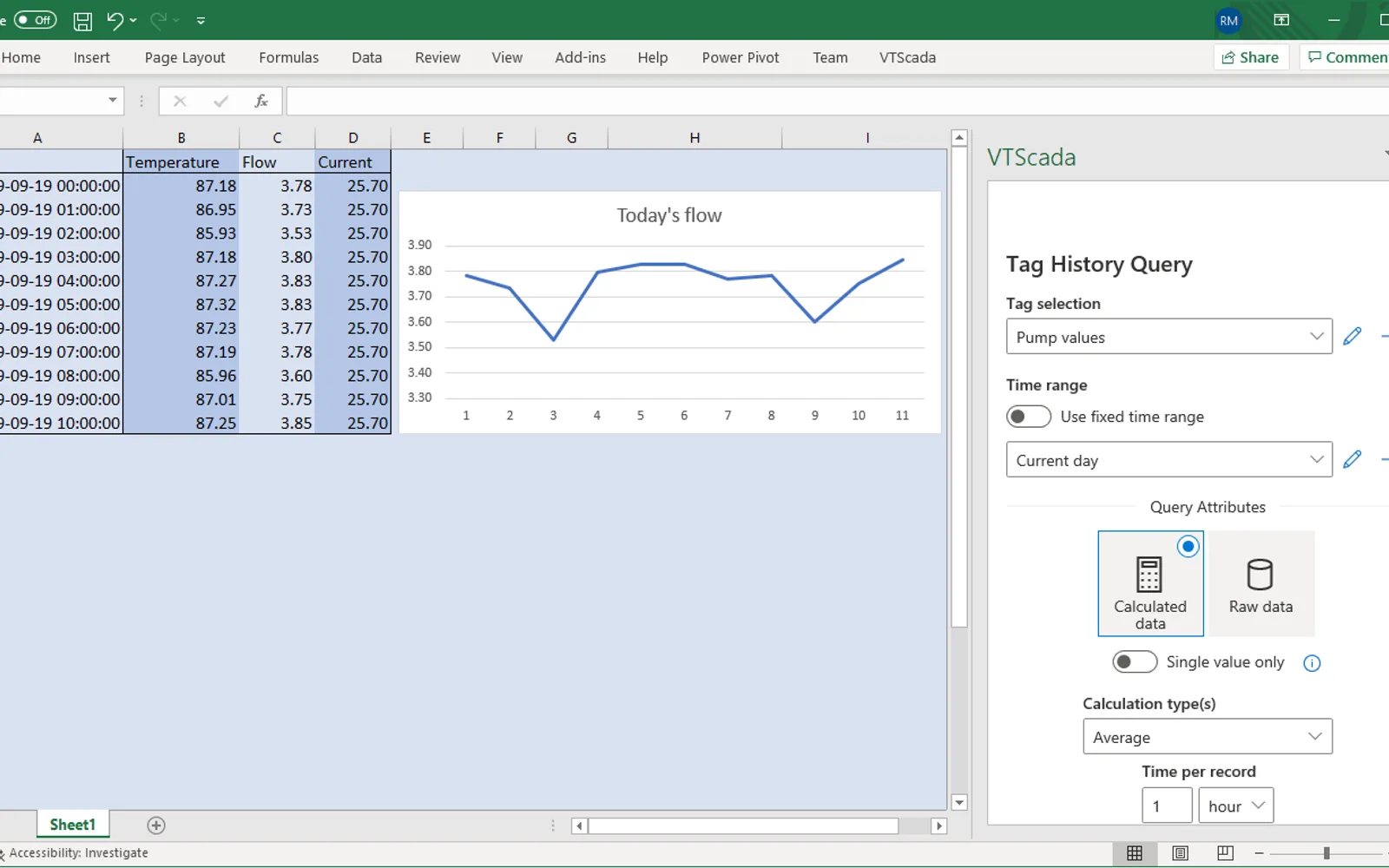Click the Ribbon Display Options icon
1389x868 pixels.
pos(1281,20)
